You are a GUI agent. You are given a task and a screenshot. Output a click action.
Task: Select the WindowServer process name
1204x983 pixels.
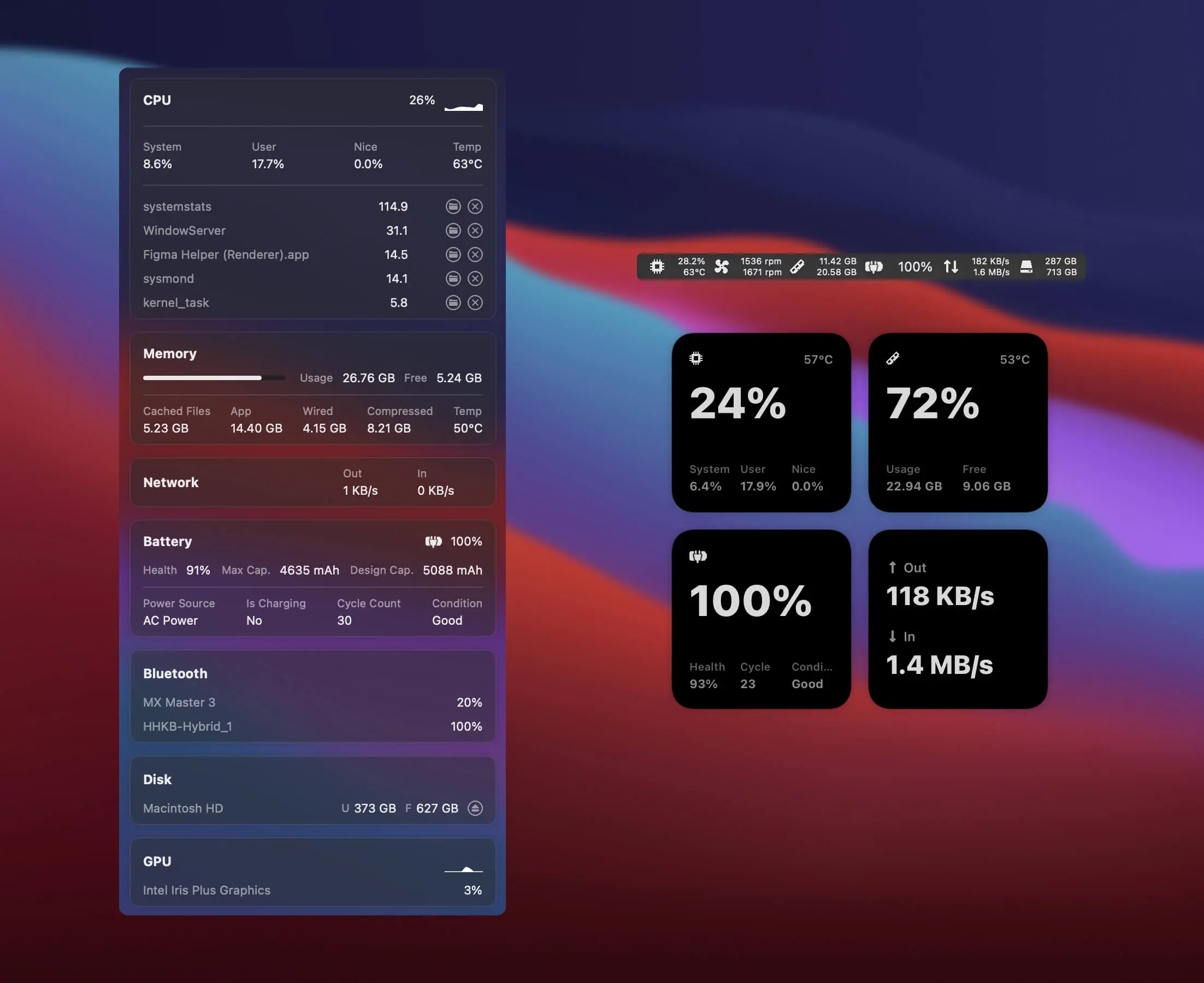click(x=184, y=230)
